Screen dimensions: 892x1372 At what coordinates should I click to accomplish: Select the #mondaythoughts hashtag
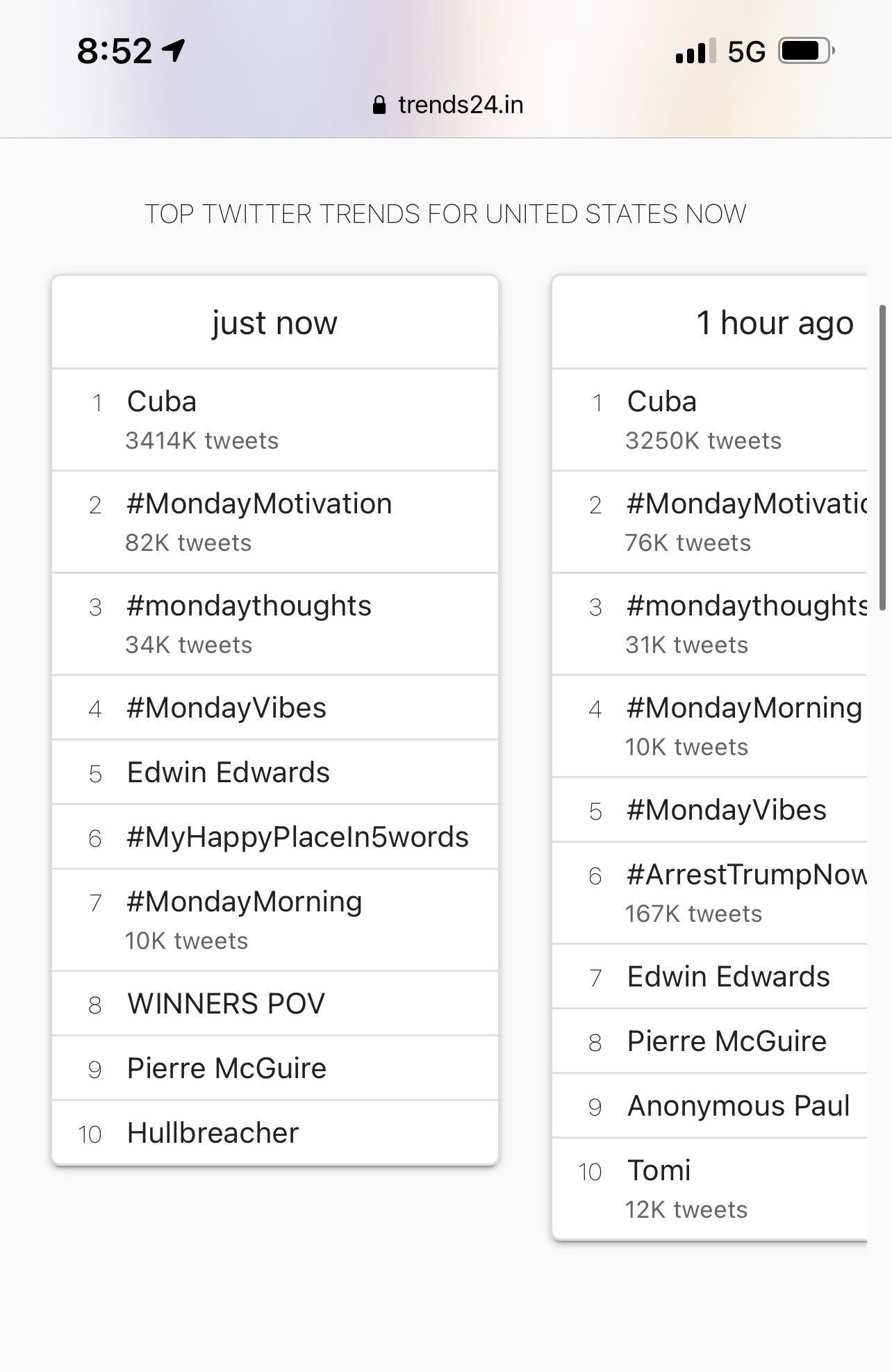coord(249,605)
